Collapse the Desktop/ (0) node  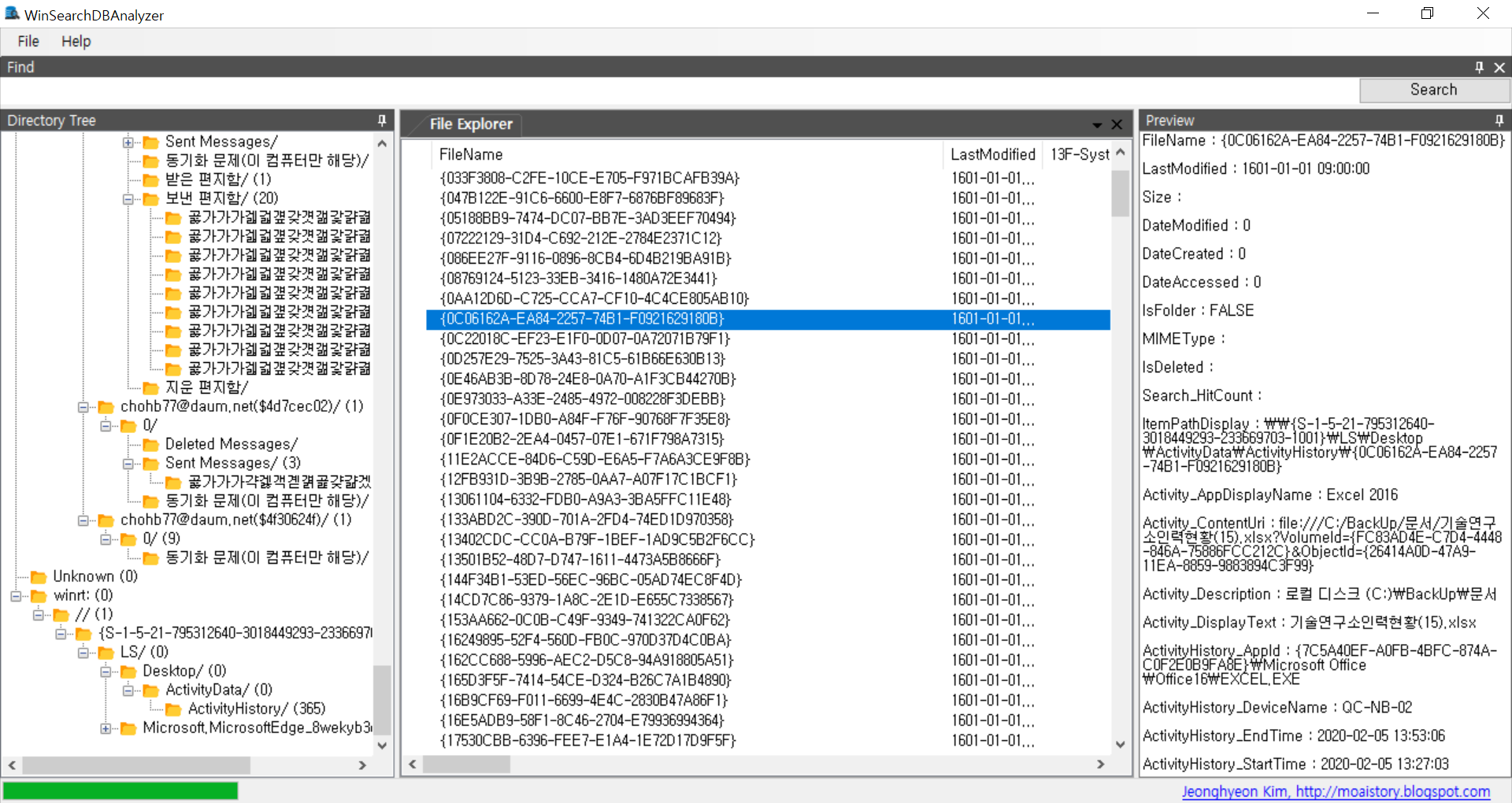pyautogui.click(x=106, y=672)
